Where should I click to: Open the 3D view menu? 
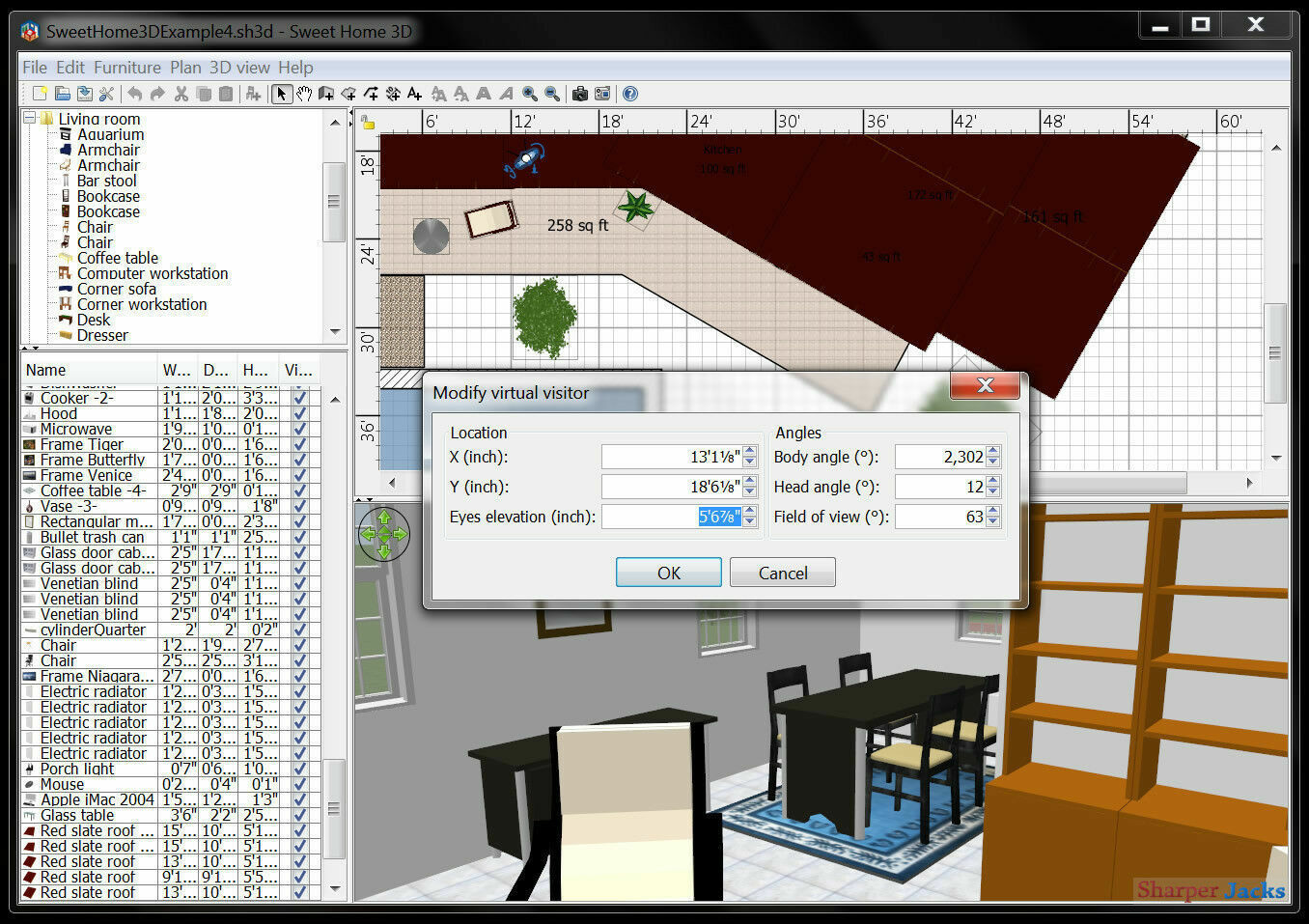[x=240, y=68]
